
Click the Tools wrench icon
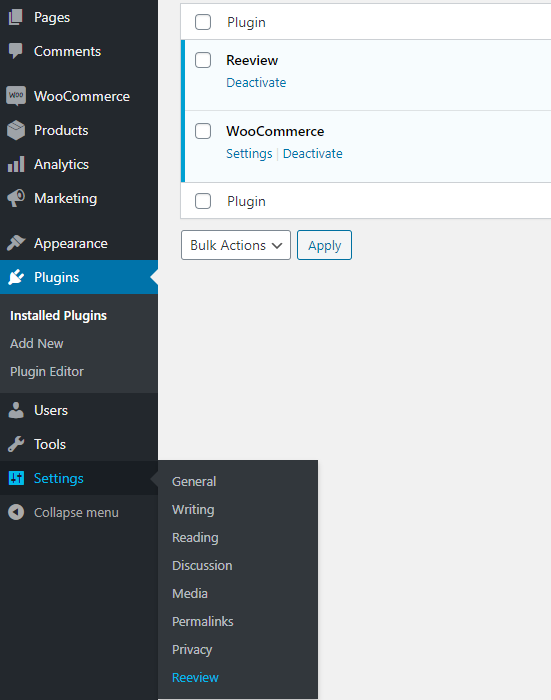click(16, 444)
